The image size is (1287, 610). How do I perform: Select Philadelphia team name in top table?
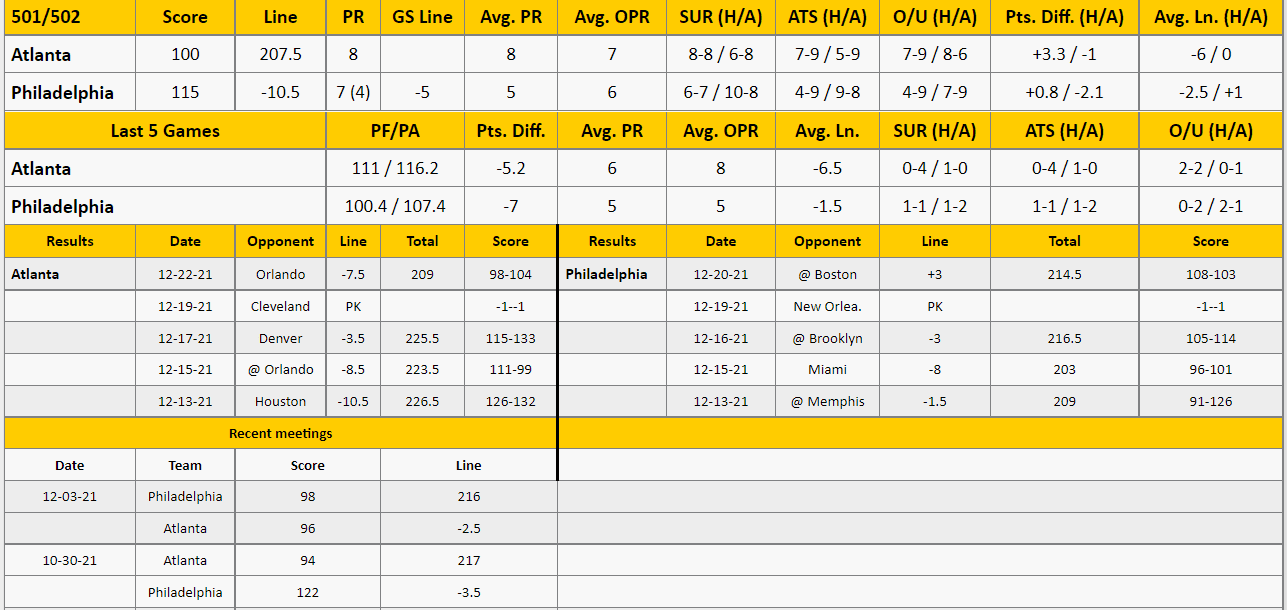tap(62, 93)
